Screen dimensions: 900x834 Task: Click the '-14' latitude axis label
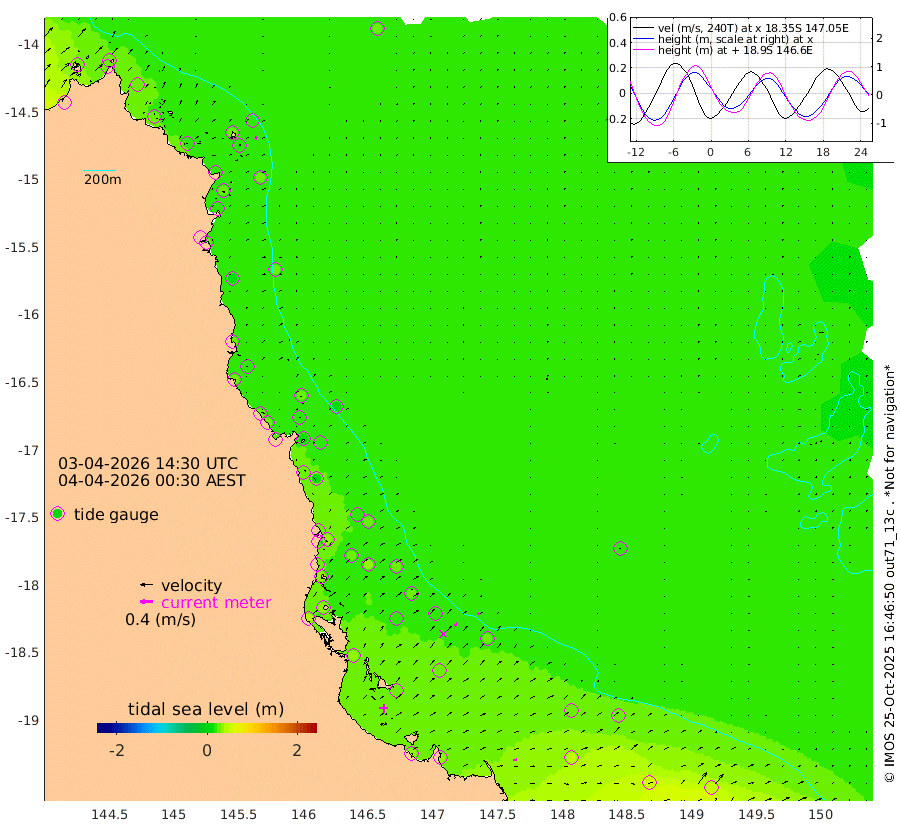coord(28,44)
